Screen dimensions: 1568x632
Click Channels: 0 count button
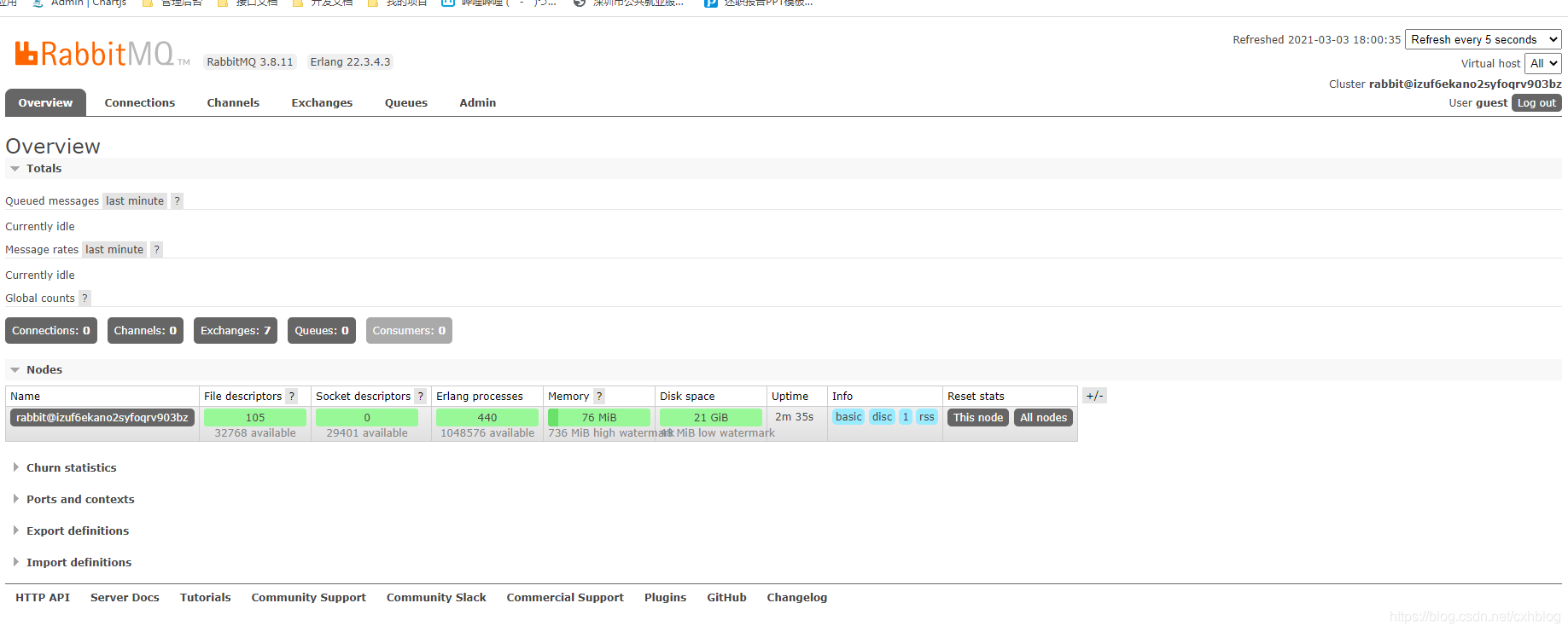tap(145, 331)
